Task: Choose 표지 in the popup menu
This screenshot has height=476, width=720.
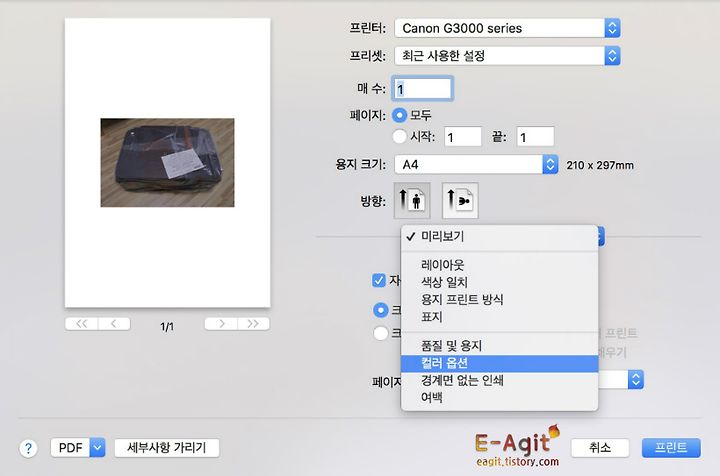Action: pyautogui.click(x=500, y=317)
